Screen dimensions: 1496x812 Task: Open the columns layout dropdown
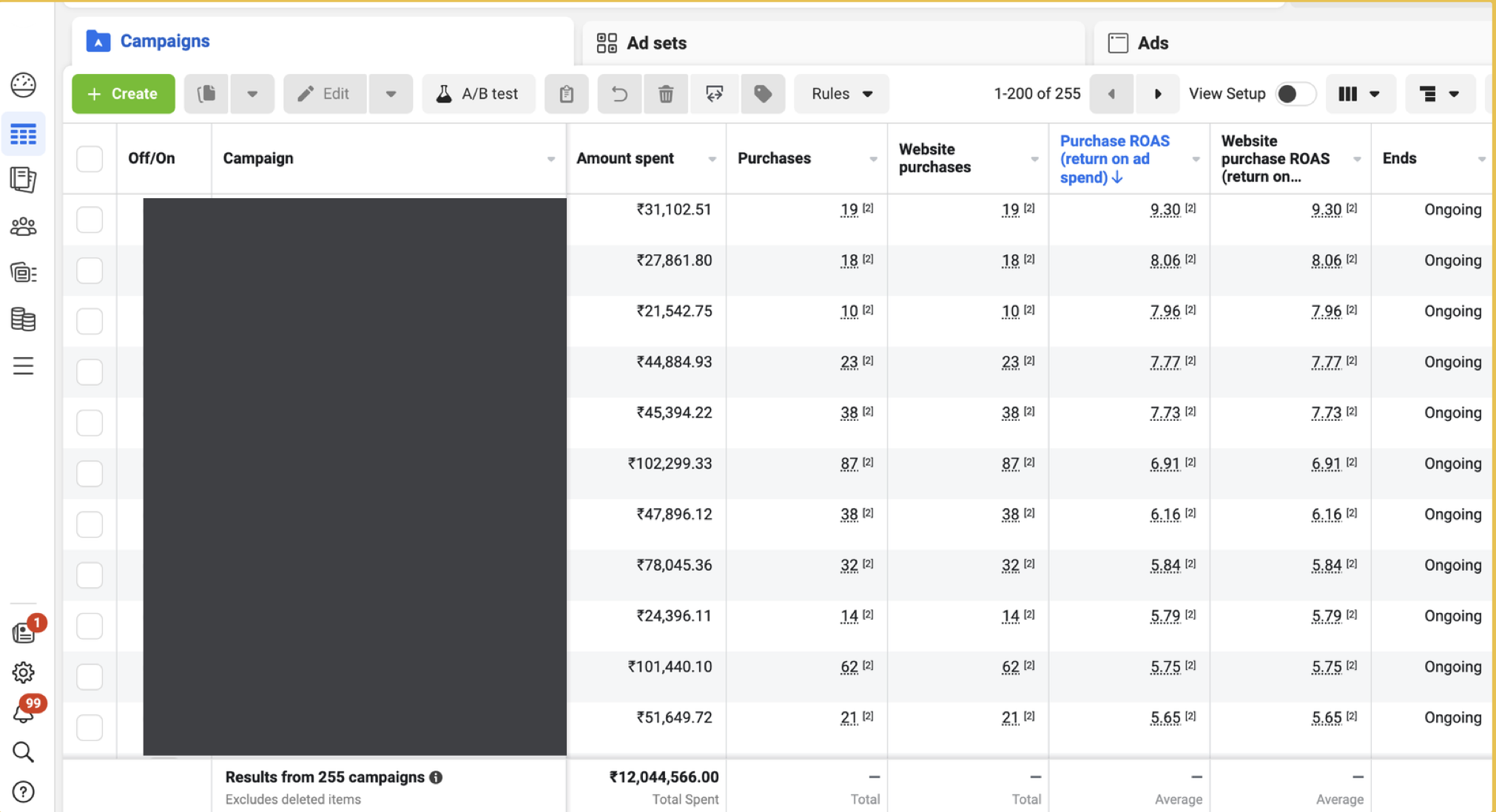(x=1360, y=94)
